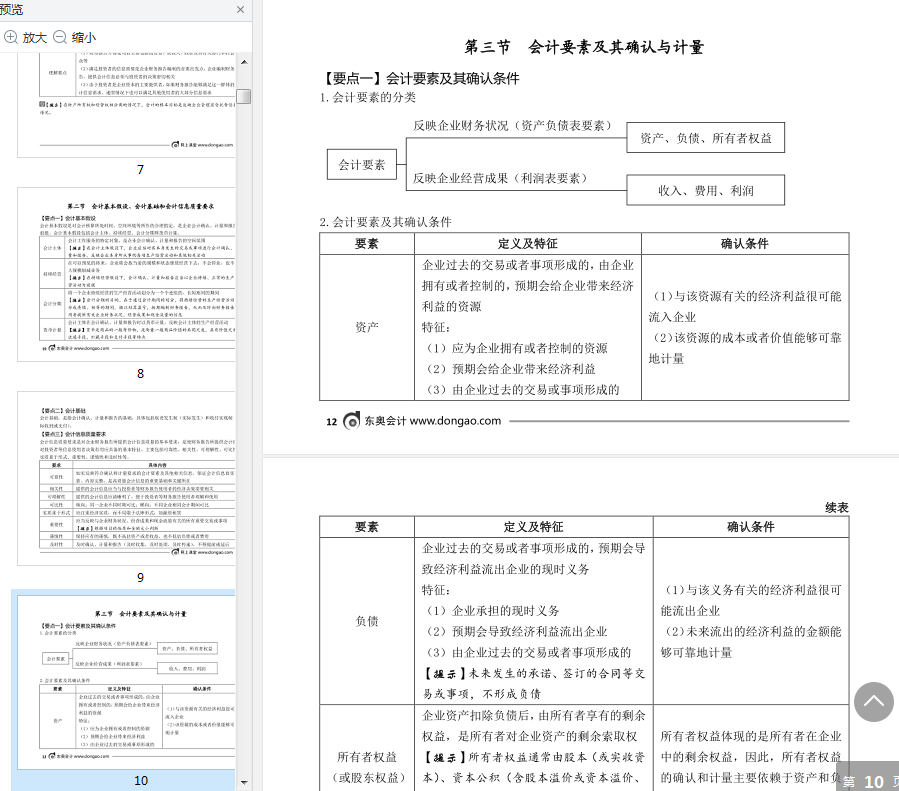The image size is (899, 791).
Task: Open page 9 thumbnail
Action: coord(126,478)
